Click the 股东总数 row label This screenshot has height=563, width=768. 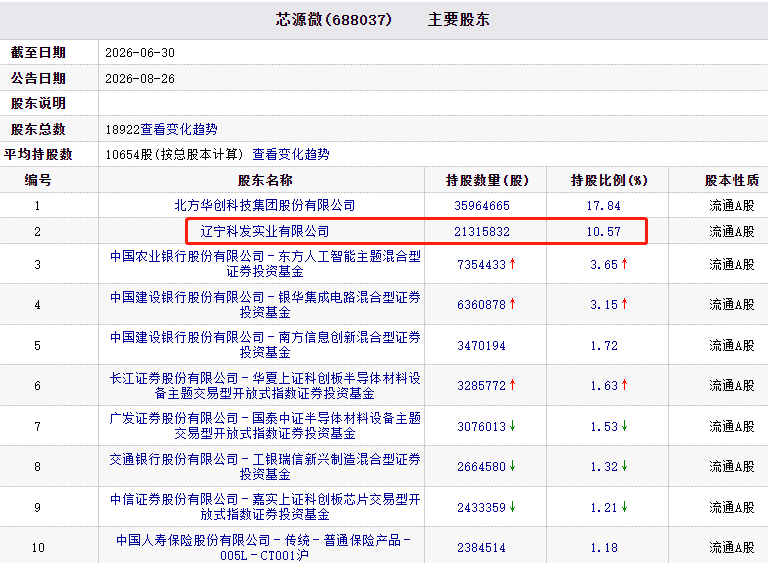(x=38, y=129)
